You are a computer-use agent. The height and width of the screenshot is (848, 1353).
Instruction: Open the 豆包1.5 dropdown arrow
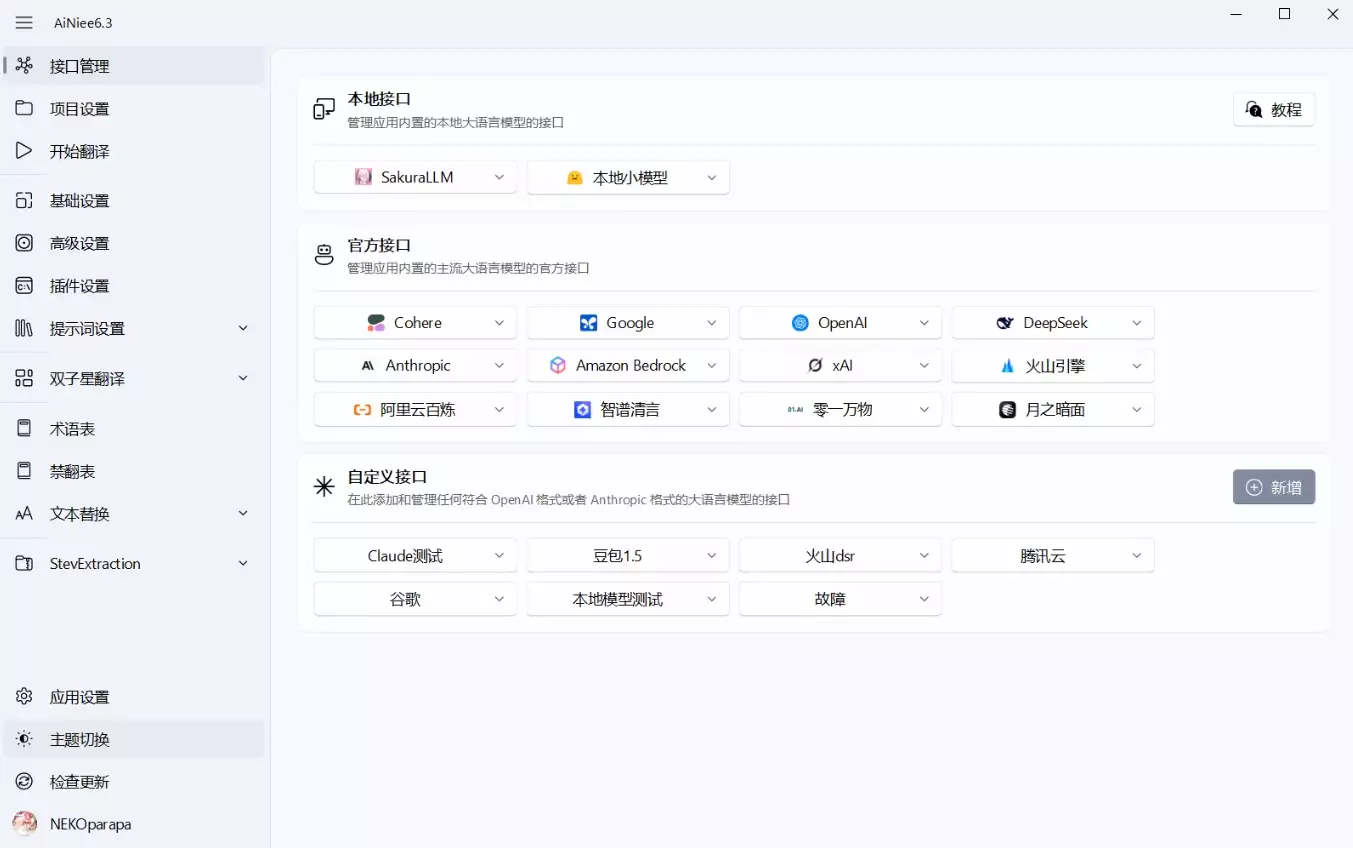coord(712,556)
